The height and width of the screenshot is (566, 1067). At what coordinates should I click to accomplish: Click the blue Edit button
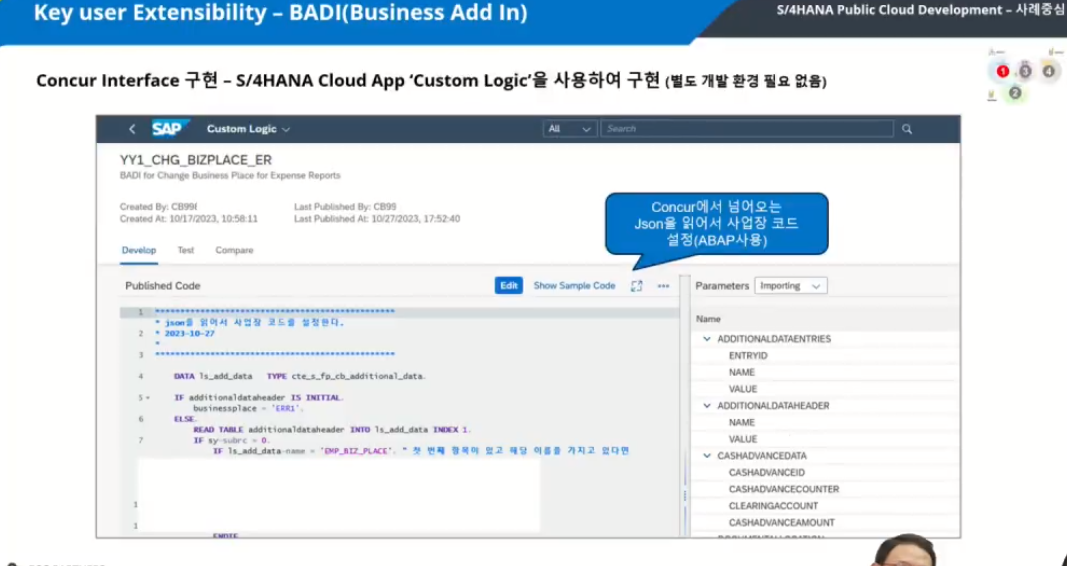(x=508, y=286)
